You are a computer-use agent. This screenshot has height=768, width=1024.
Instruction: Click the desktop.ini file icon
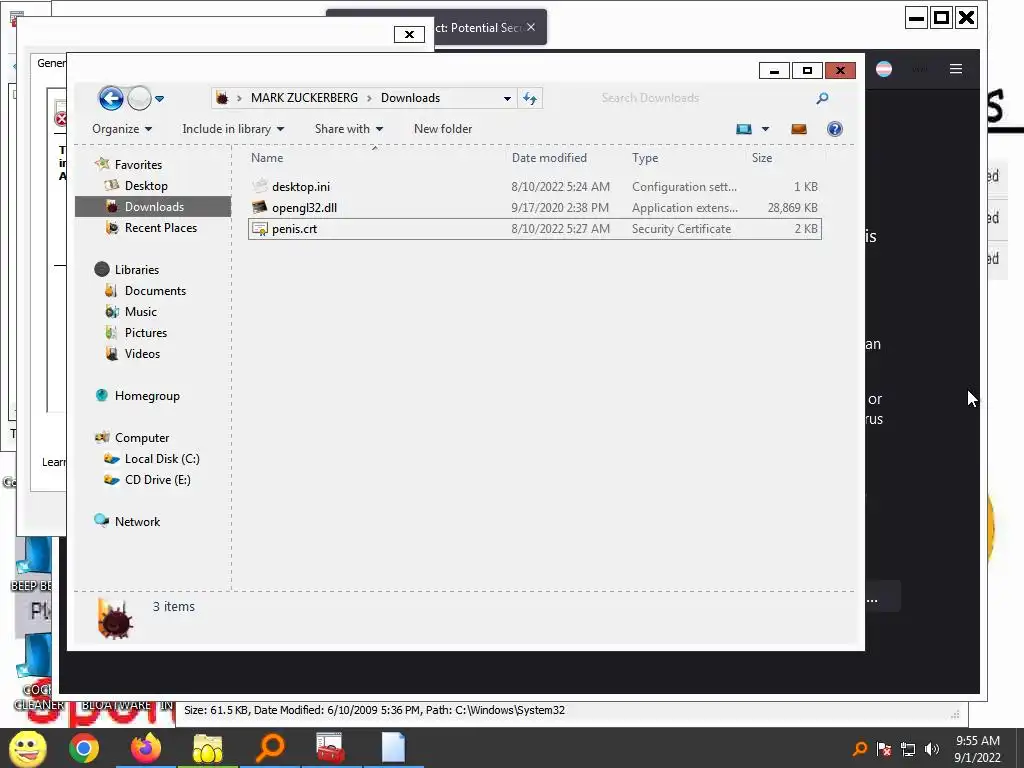coord(260,186)
